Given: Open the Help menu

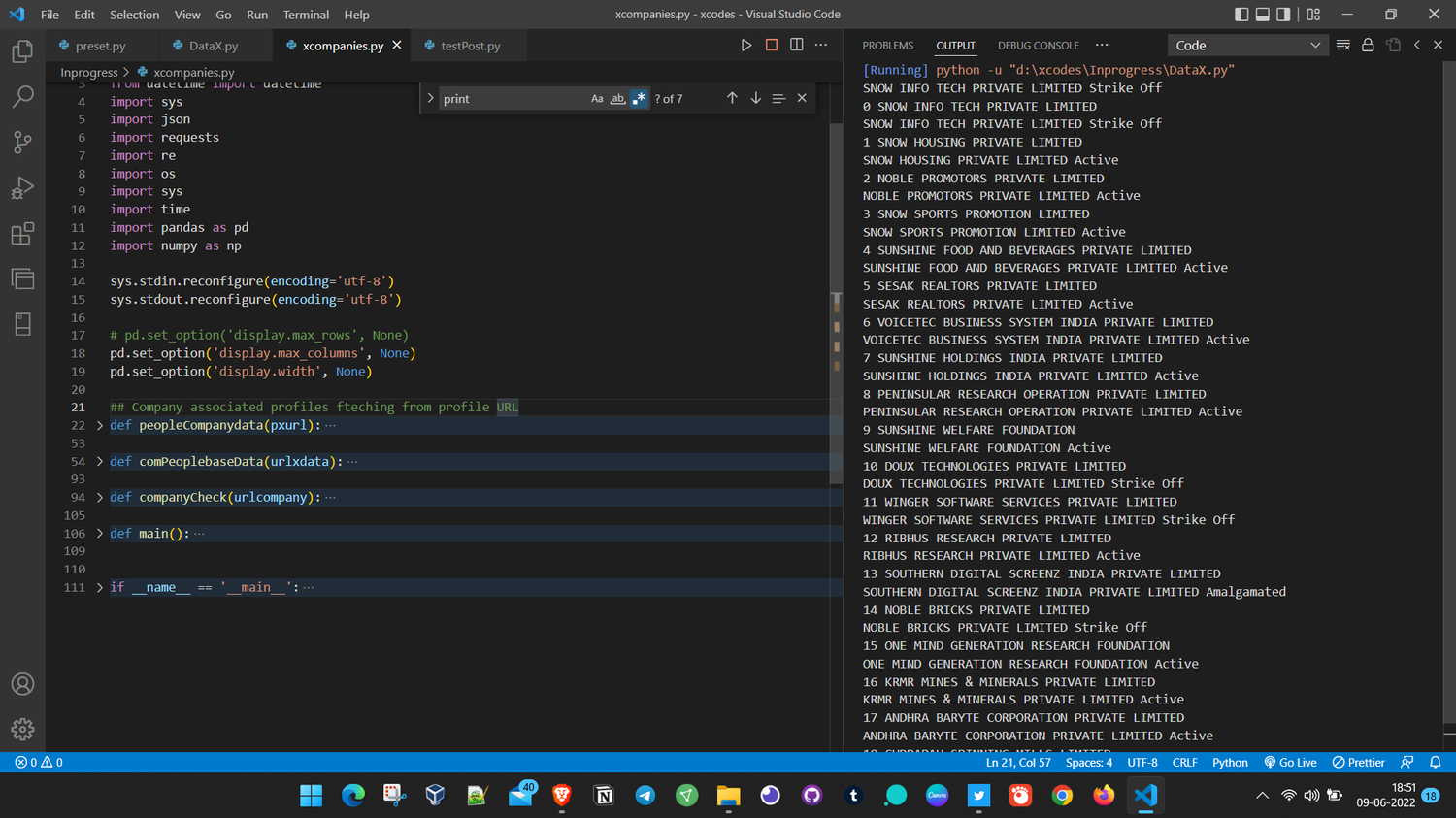Looking at the screenshot, I should 356,15.
